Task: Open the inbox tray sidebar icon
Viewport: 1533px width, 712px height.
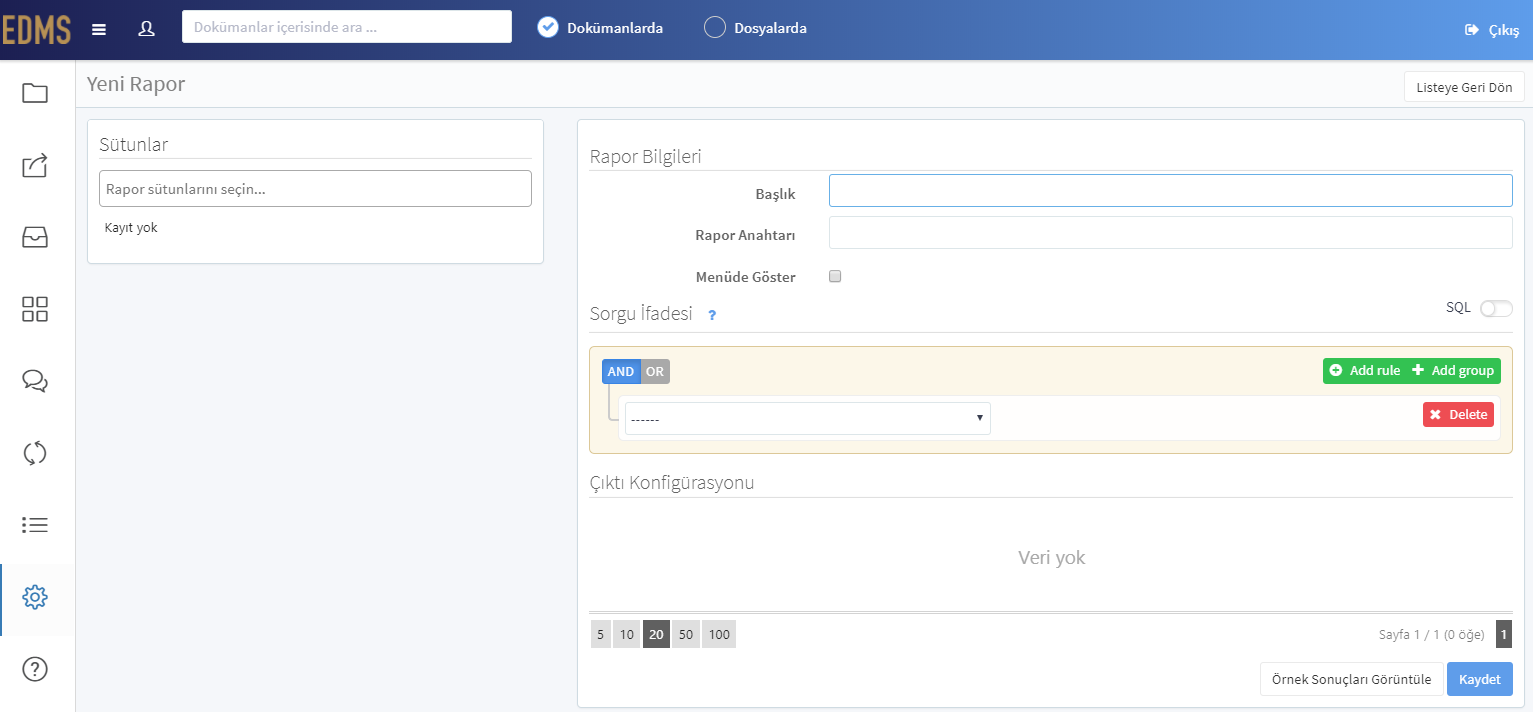Action: point(35,237)
